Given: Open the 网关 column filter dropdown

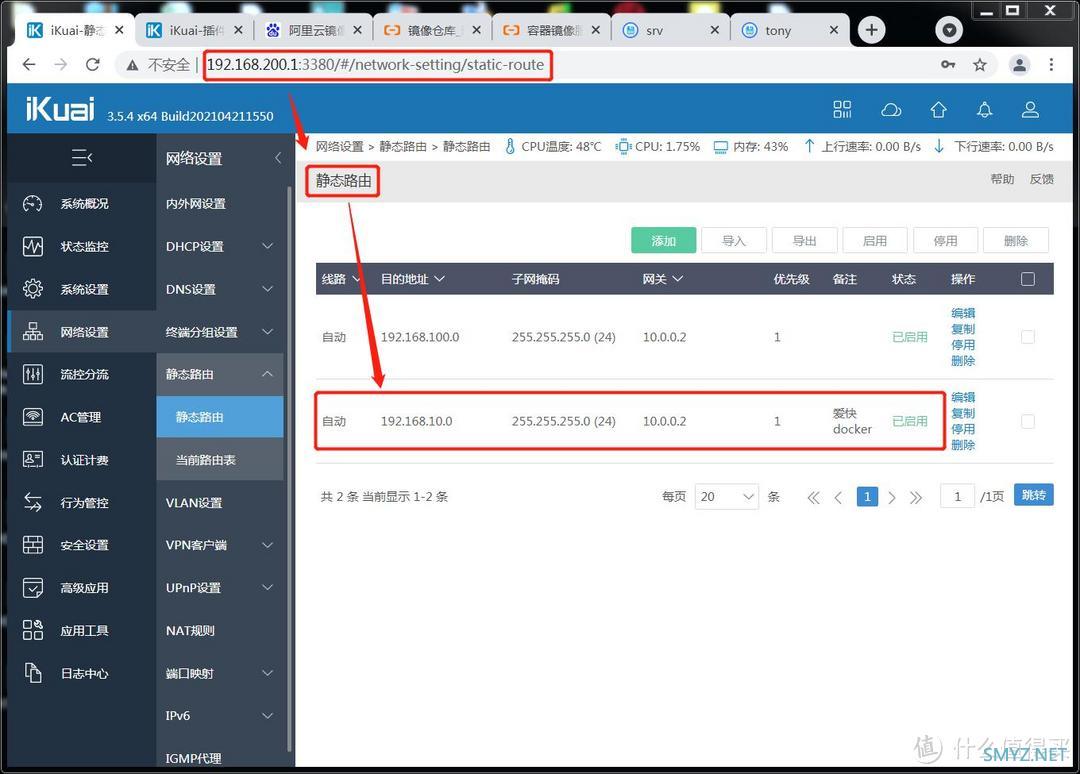Looking at the screenshot, I should coord(678,279).
